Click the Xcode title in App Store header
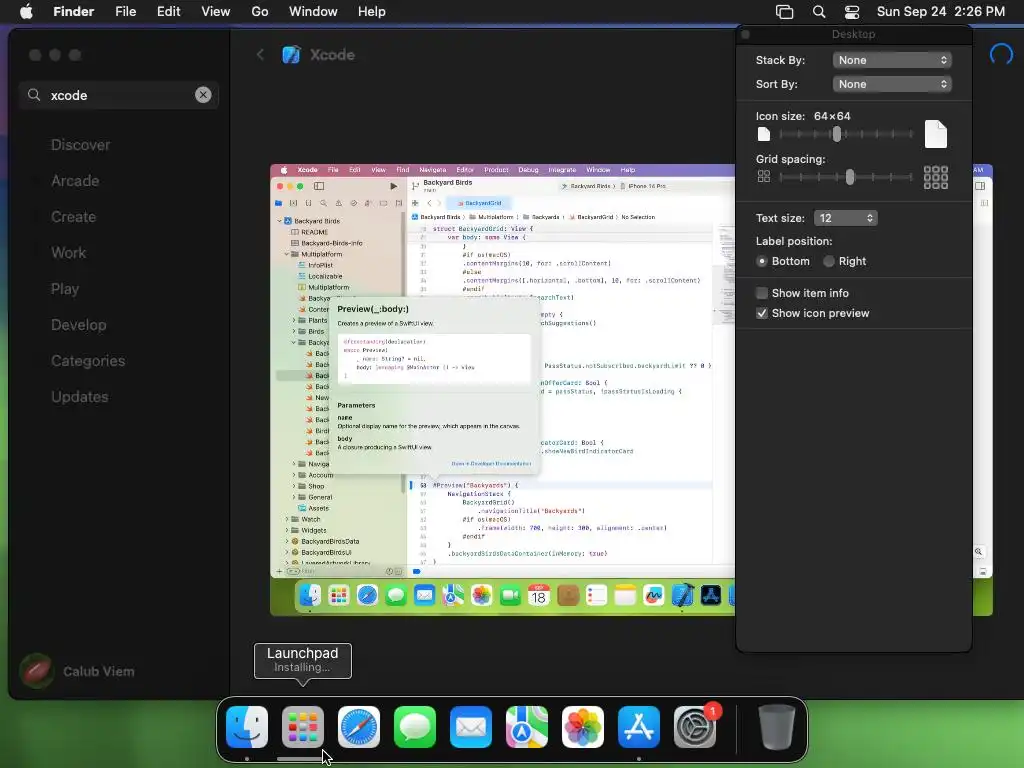Viewport: 1024px width, 768px height. coord(332,55)
